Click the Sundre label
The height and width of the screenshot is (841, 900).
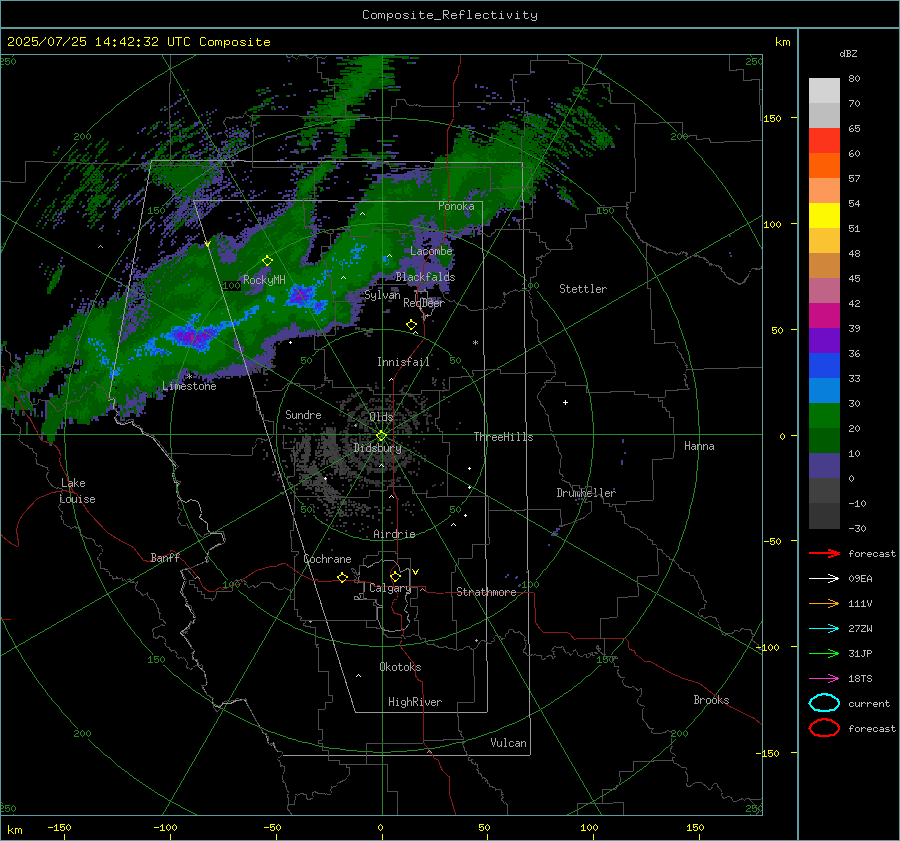tap(303, 415)
